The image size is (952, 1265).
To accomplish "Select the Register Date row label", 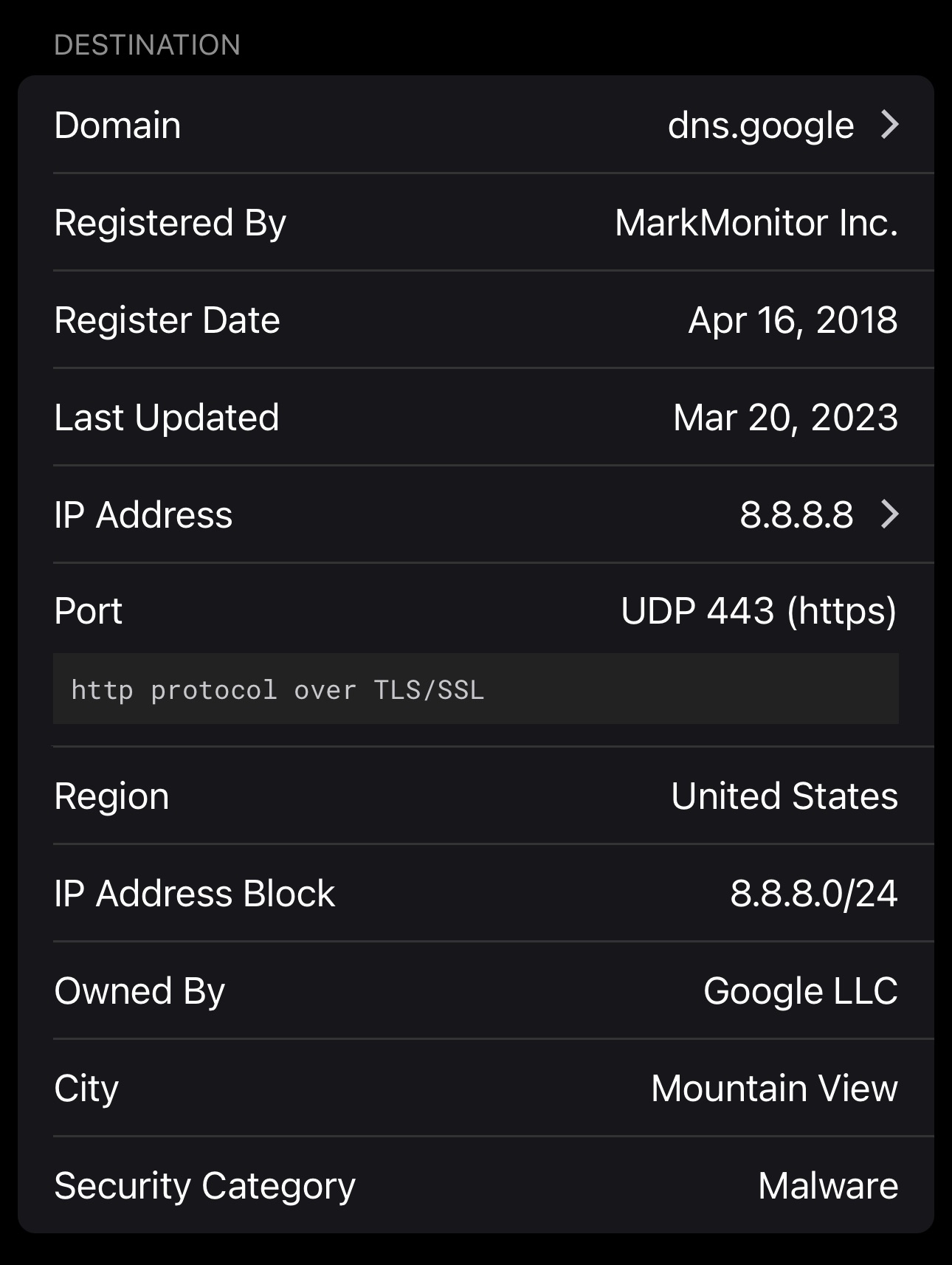I will click(x=167, y=320).
